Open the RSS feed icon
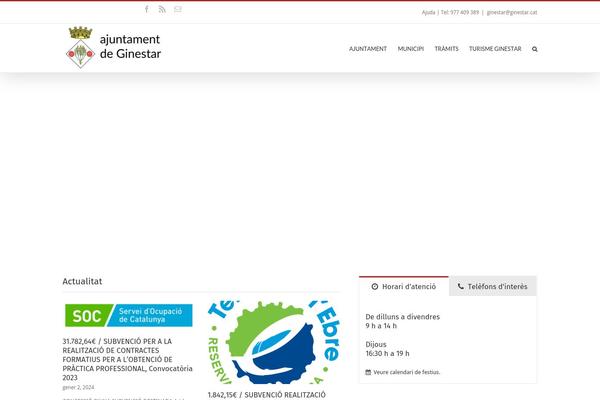Viewport: 600px width, 400px height. [162, 9]
